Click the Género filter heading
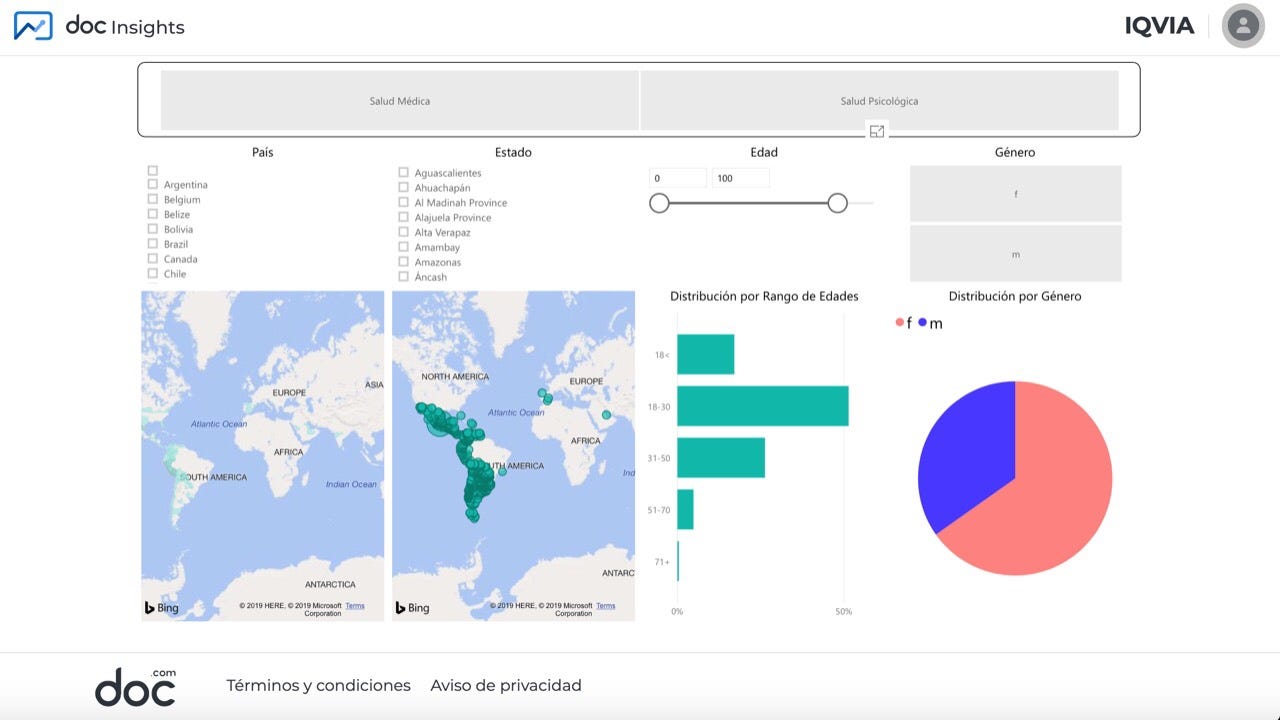Screen dimensions: 1280x720 pos(1015,152)
